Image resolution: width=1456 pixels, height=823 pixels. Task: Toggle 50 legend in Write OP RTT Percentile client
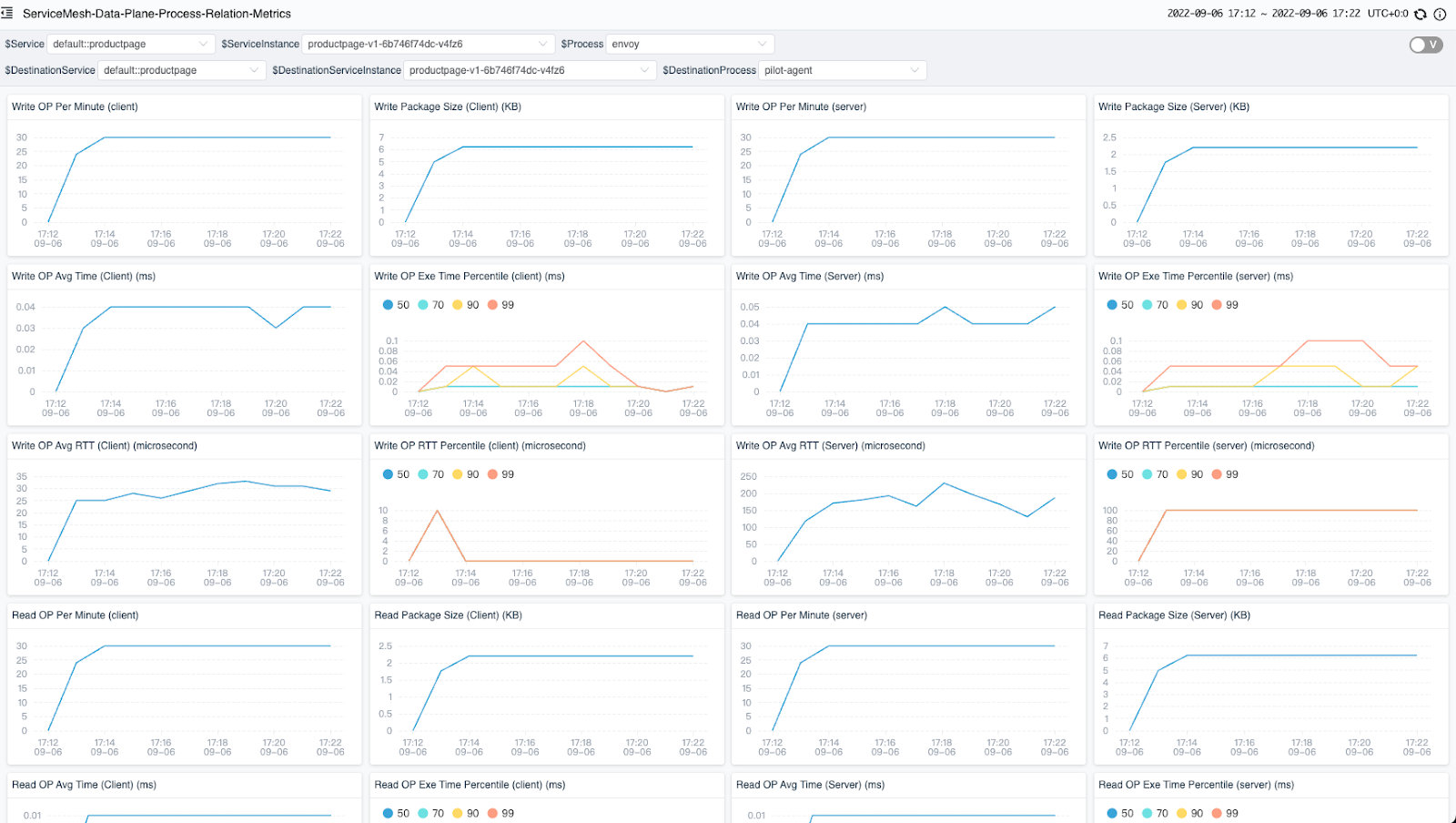tap(397, 474)
